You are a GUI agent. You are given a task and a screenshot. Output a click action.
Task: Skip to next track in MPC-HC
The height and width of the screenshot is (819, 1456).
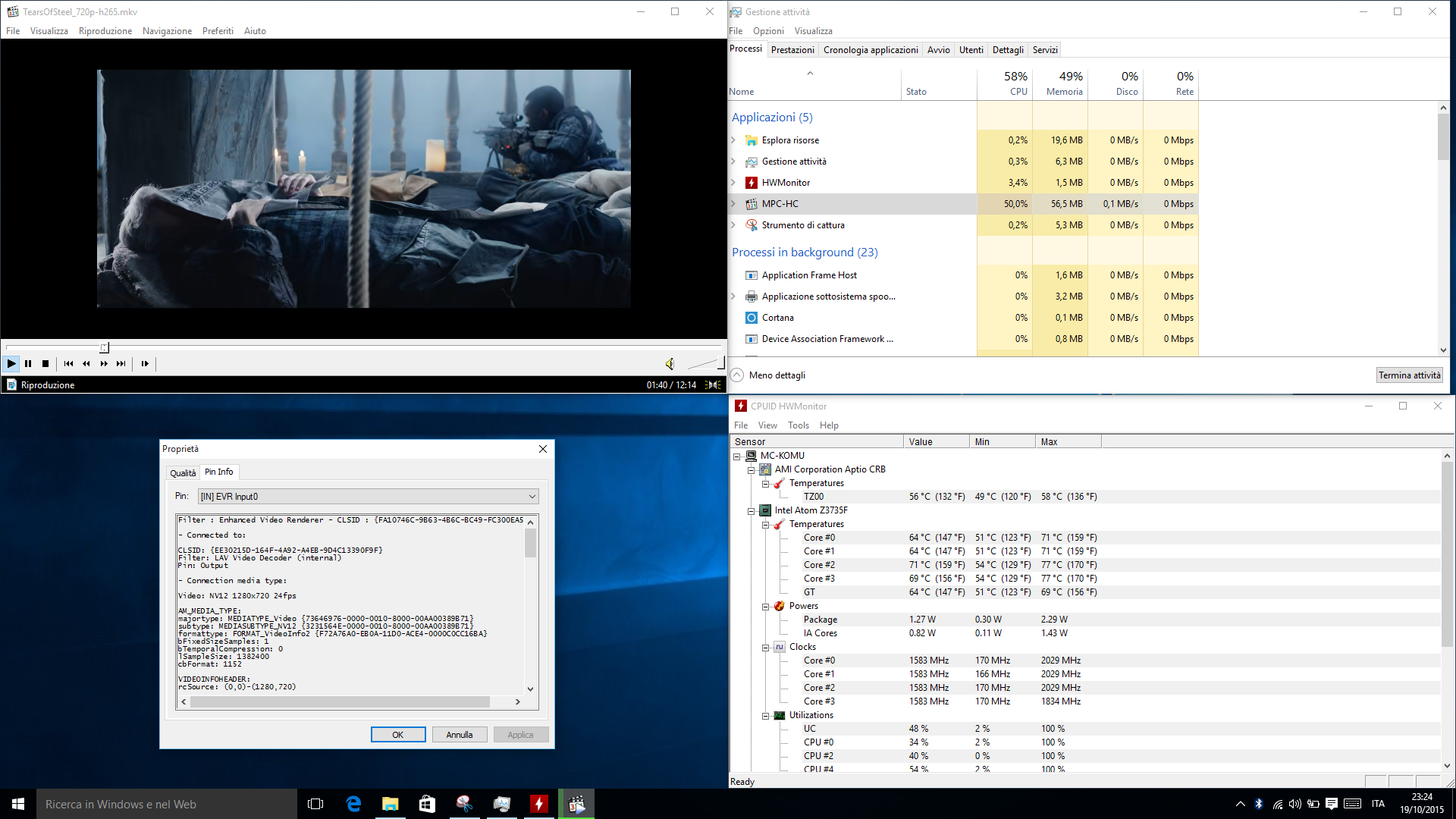[121, 364]
